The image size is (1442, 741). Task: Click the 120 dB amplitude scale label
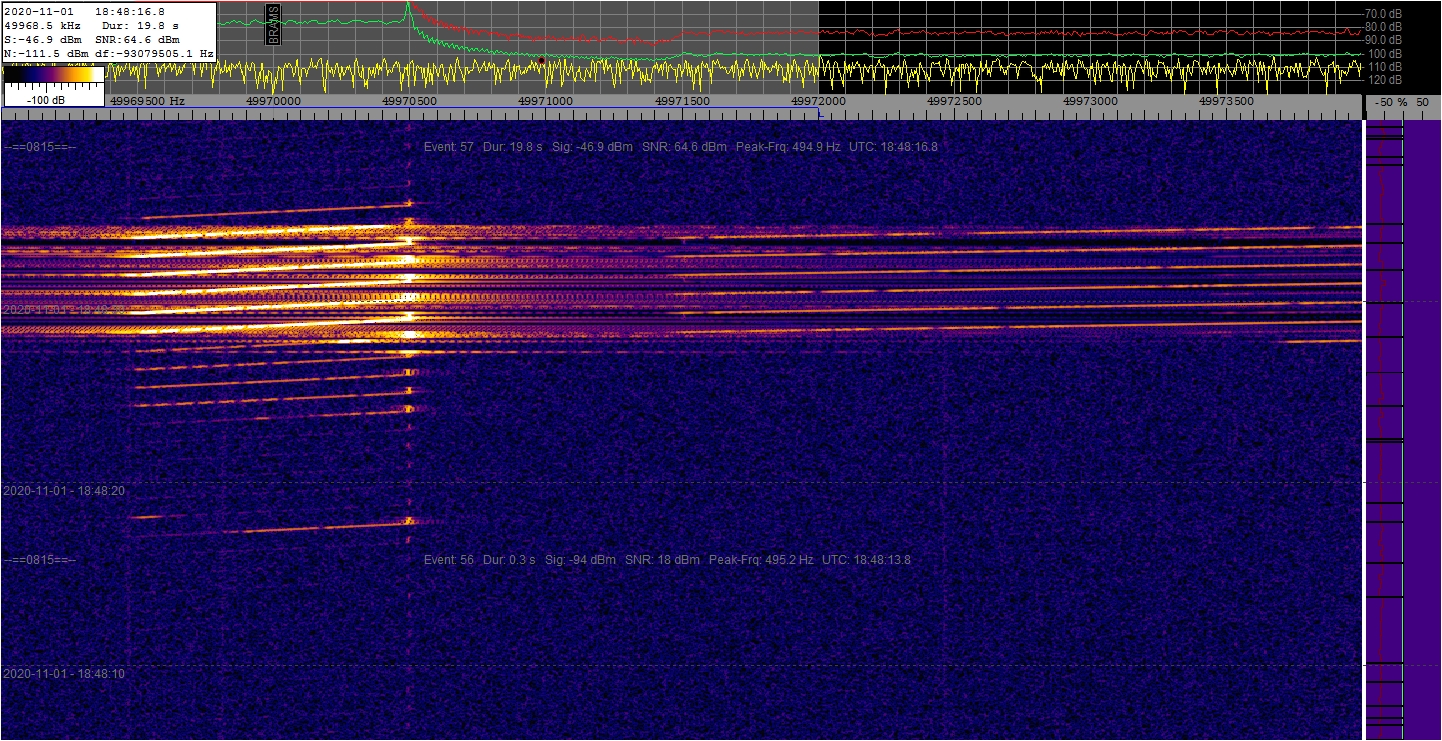coord(1385,79)
